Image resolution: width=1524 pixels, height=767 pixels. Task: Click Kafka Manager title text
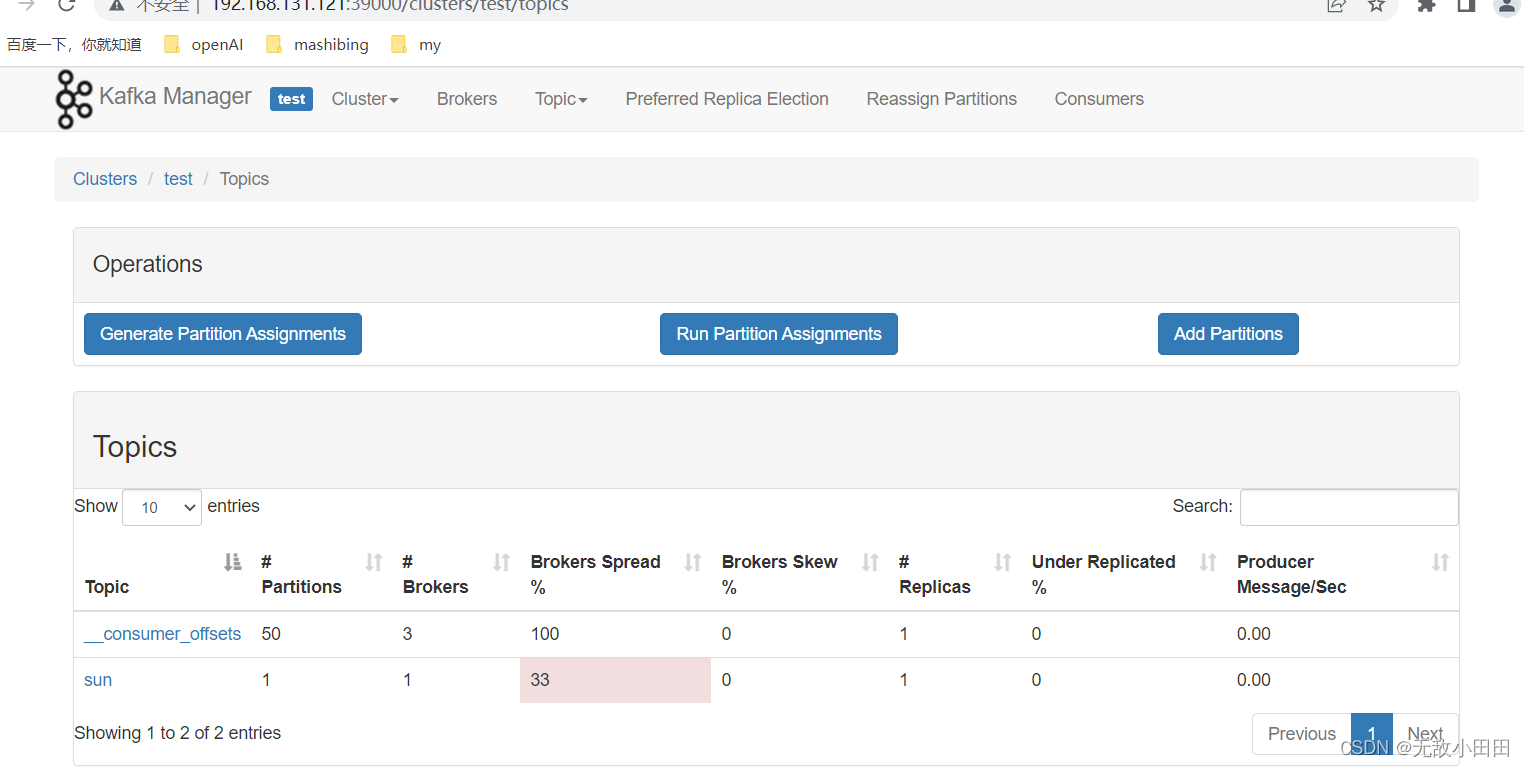(x=175, y=97)
